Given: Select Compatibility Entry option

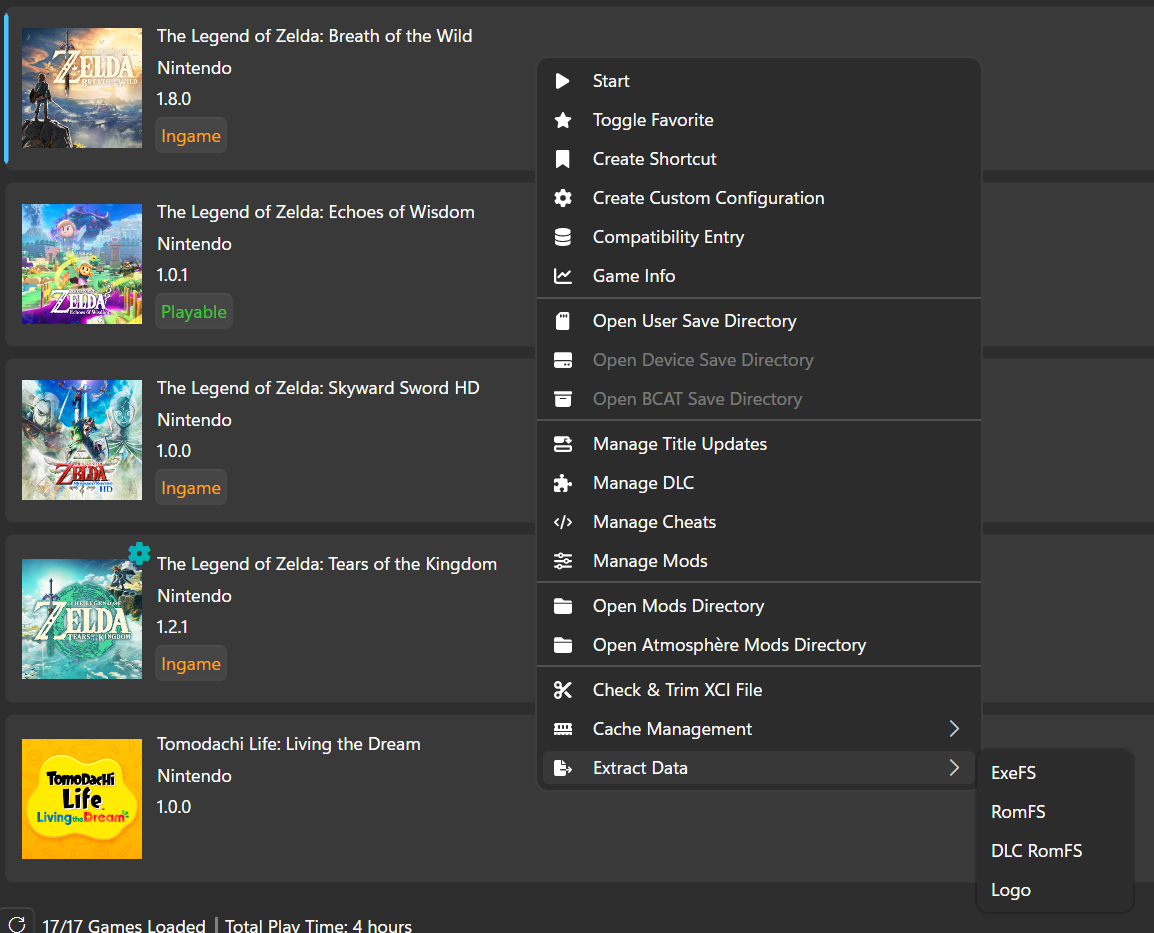Looking at the screenshot, I should (x=759, y=237).
